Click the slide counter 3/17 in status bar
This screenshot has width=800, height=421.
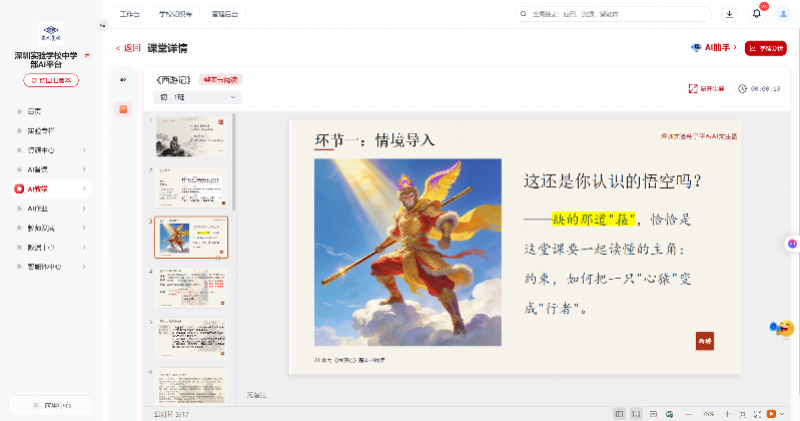(171, 414)
